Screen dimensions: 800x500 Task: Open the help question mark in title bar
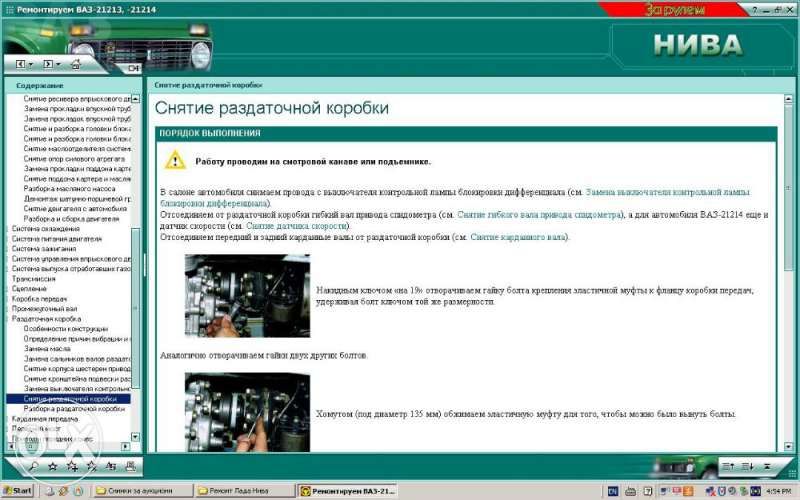(x=755, y=10)
